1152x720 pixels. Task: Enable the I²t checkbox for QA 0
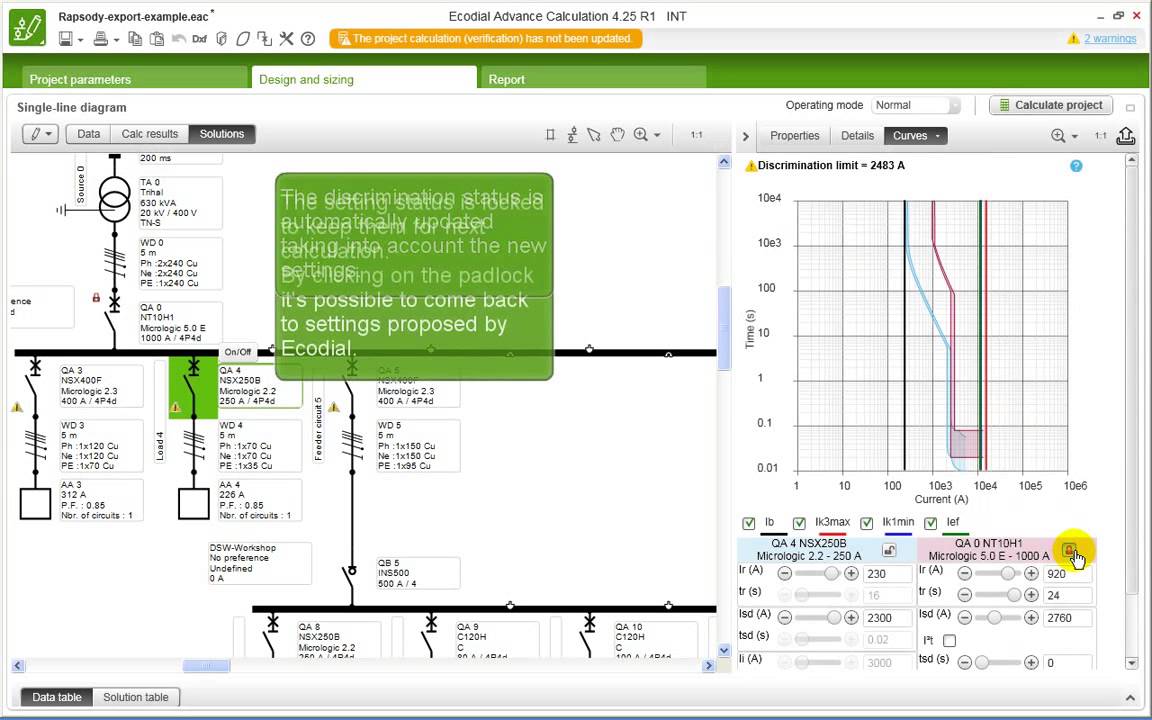click(x=949, y=641)
